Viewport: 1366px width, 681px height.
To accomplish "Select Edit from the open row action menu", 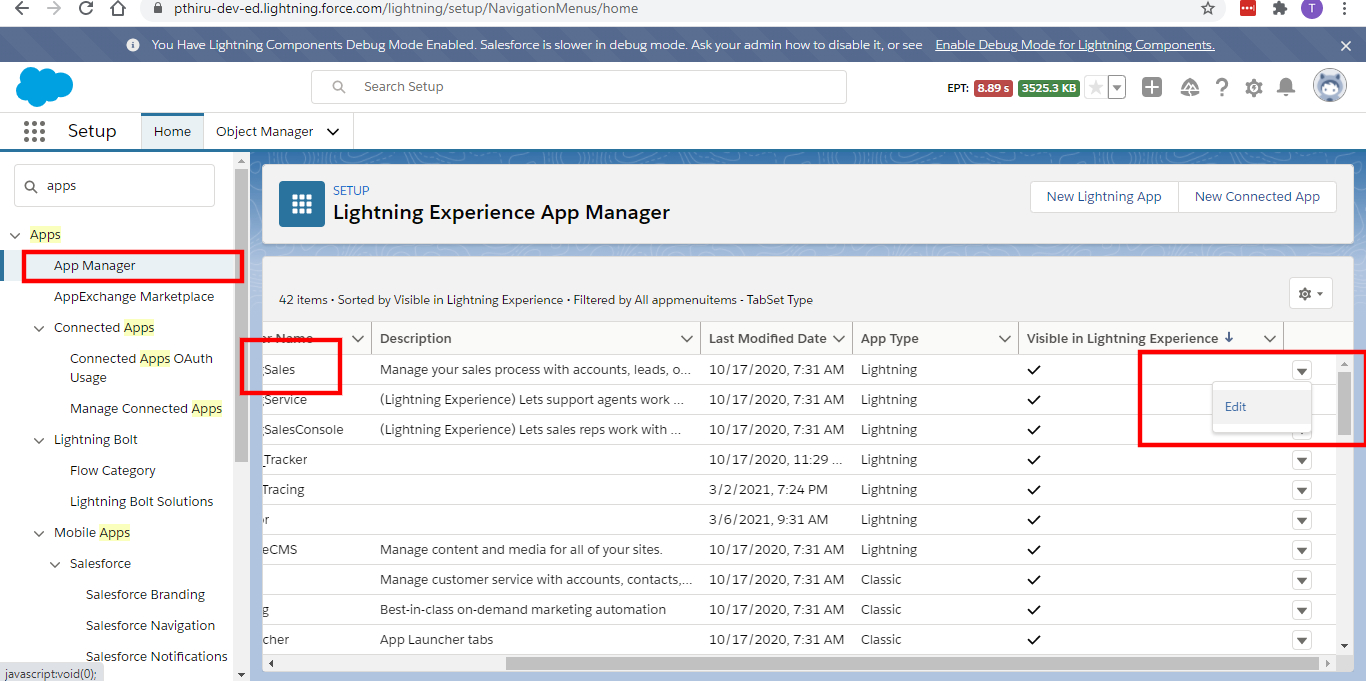I will [x=1235, y=406].
